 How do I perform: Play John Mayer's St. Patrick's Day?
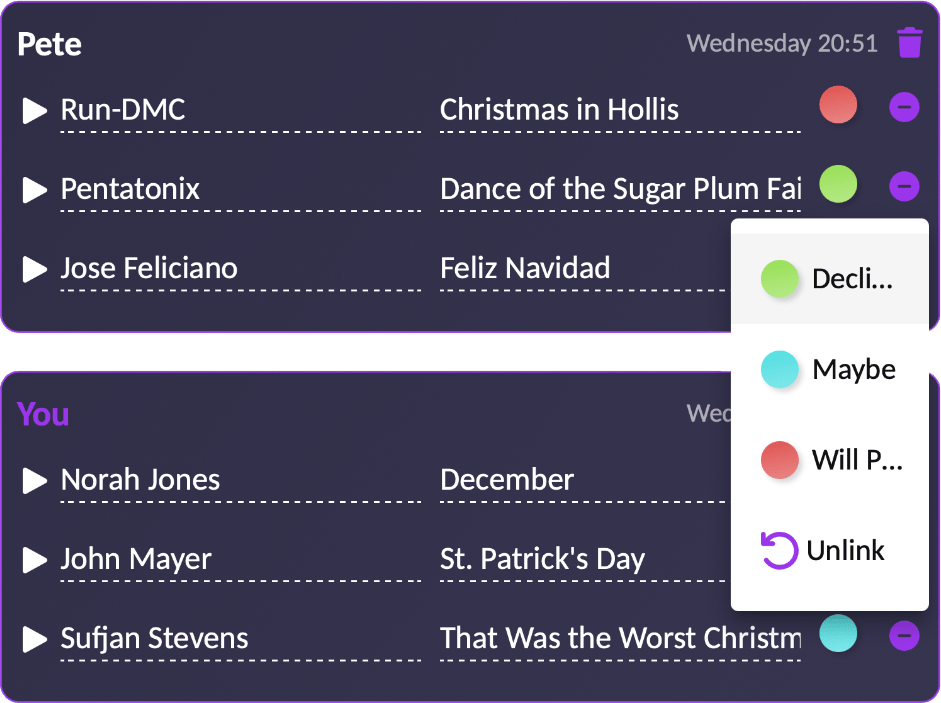point(35,559)
